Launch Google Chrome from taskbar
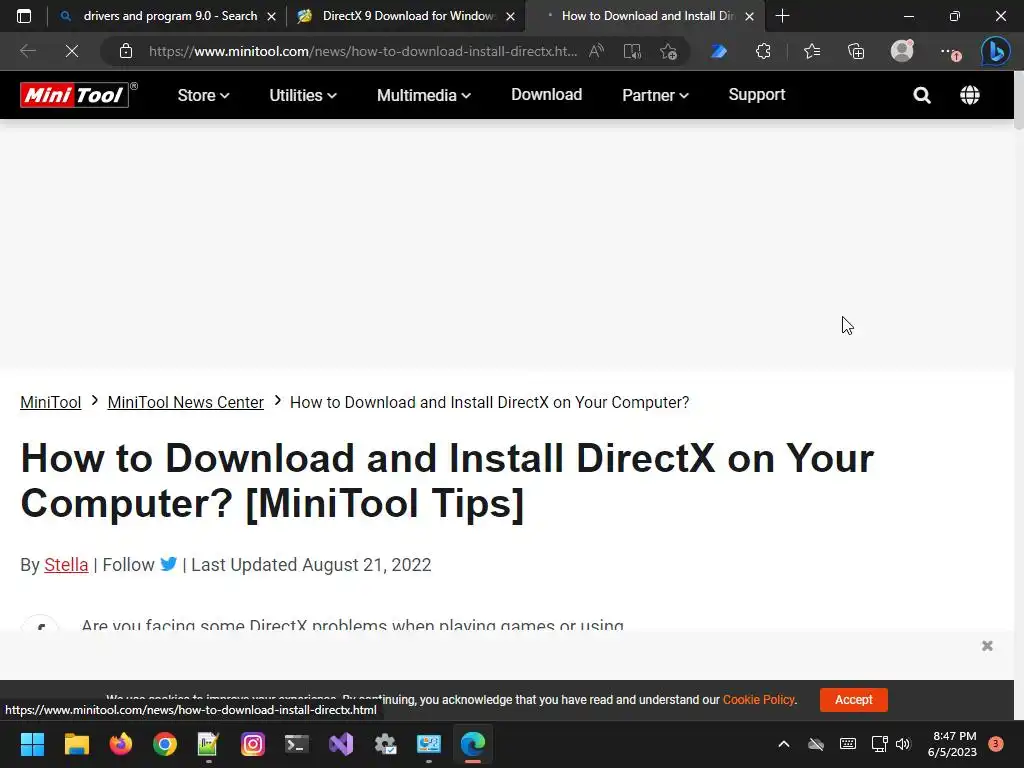Viewport: 1024px width, 768px height. click(165, 744)
